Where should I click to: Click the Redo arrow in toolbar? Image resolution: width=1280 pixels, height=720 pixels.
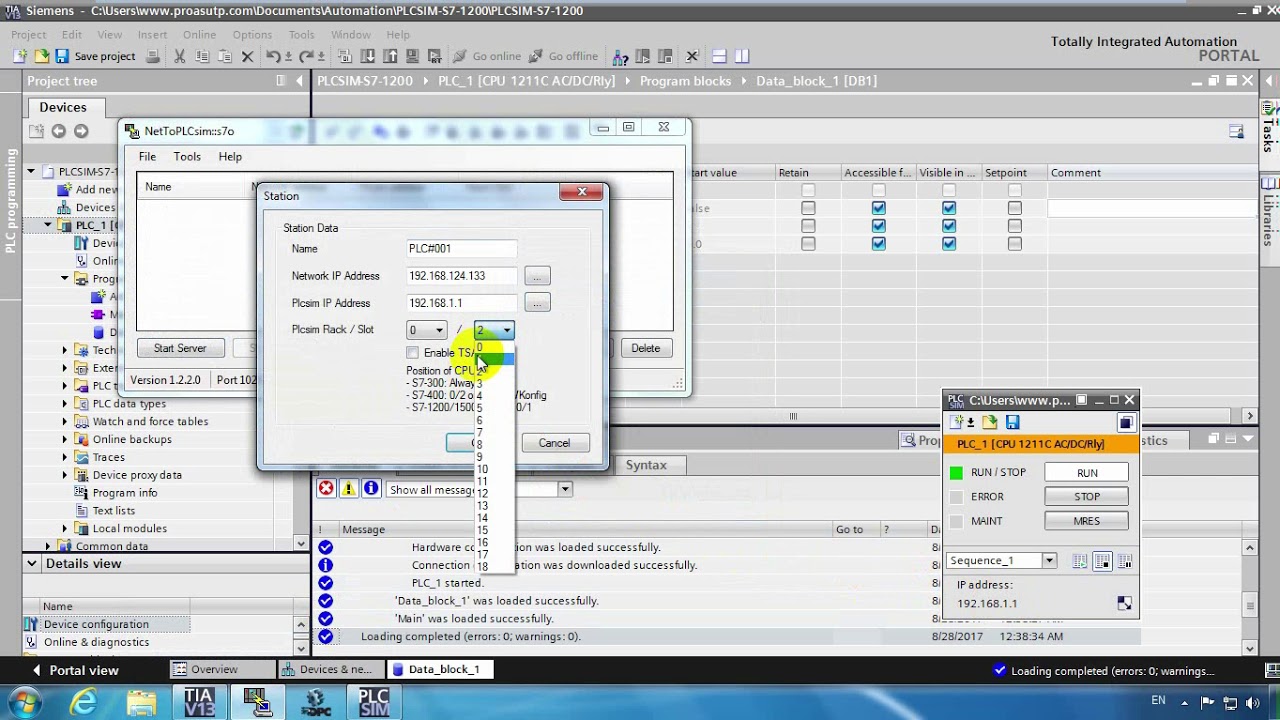tap(307, 56)
